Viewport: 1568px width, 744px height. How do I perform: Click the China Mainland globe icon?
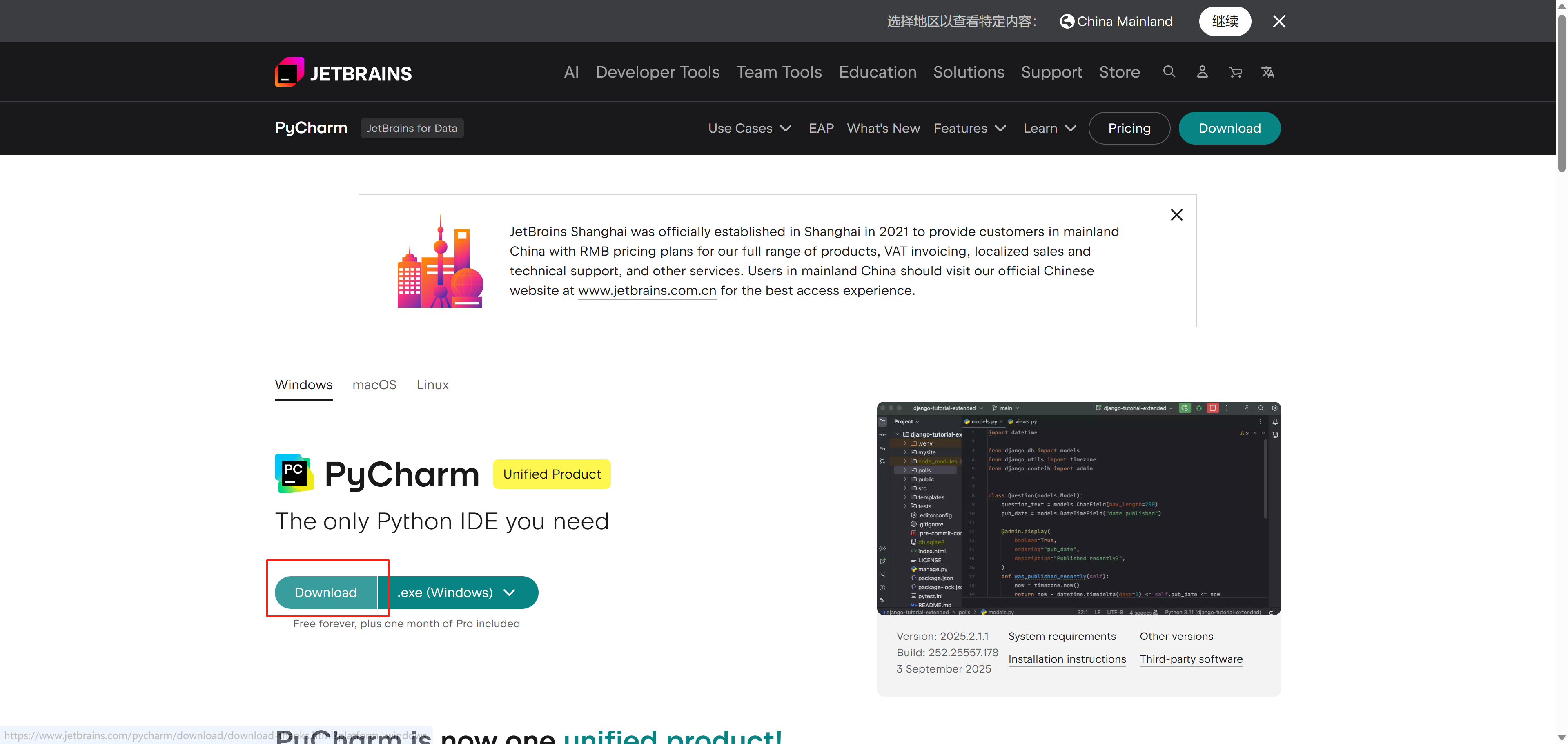tap(1067, 21)
